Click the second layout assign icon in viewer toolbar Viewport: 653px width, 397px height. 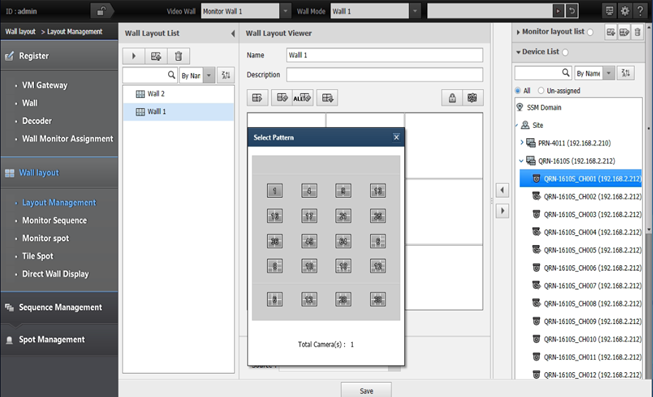282,98
